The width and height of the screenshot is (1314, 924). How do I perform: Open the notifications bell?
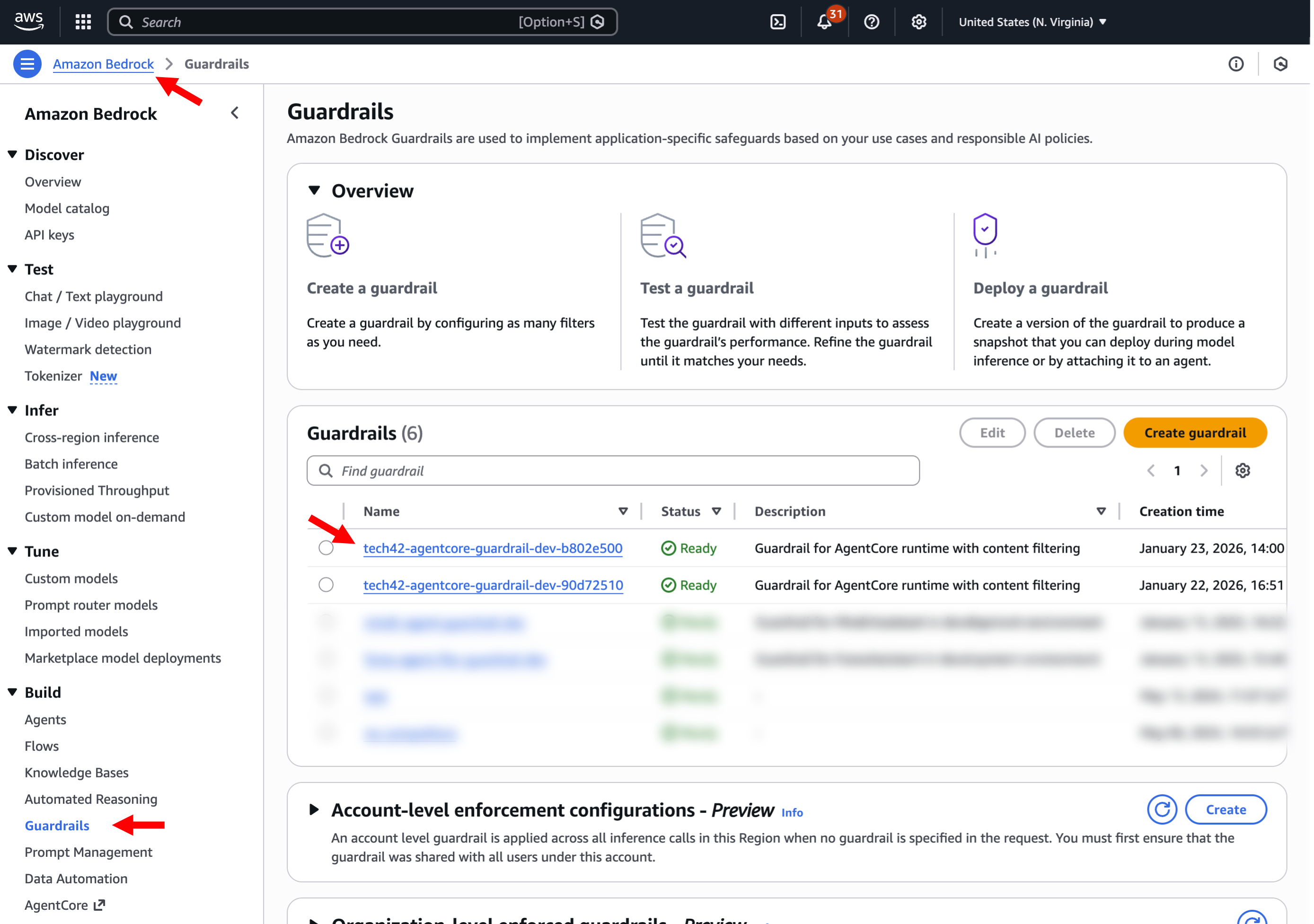tap(824, 22)
